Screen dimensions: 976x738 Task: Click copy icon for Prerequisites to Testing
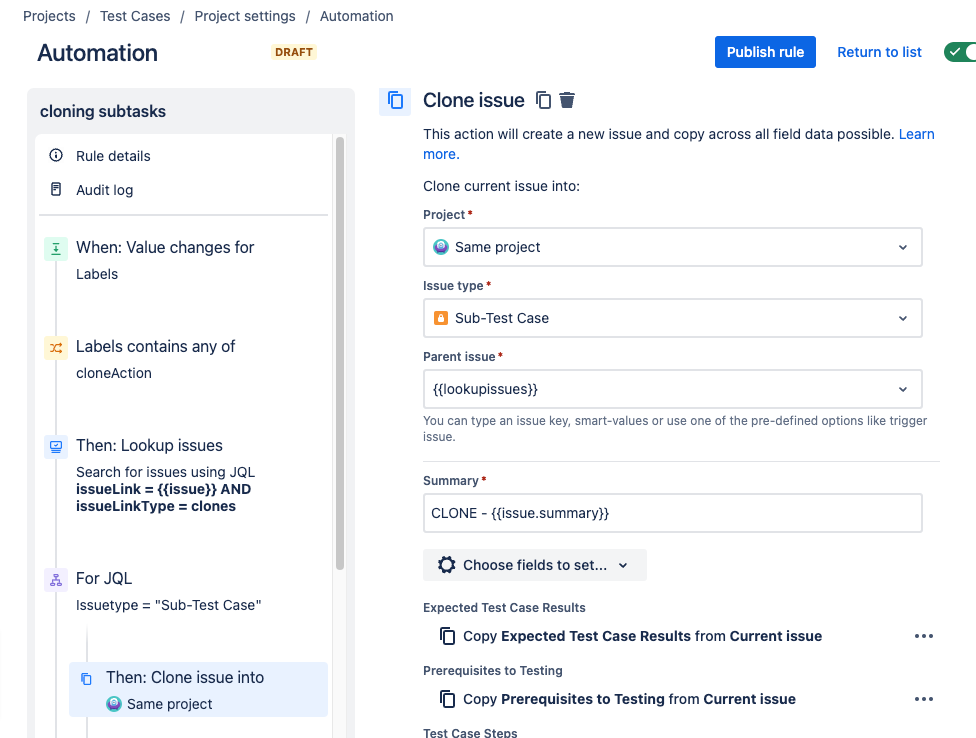click(447, 699)
